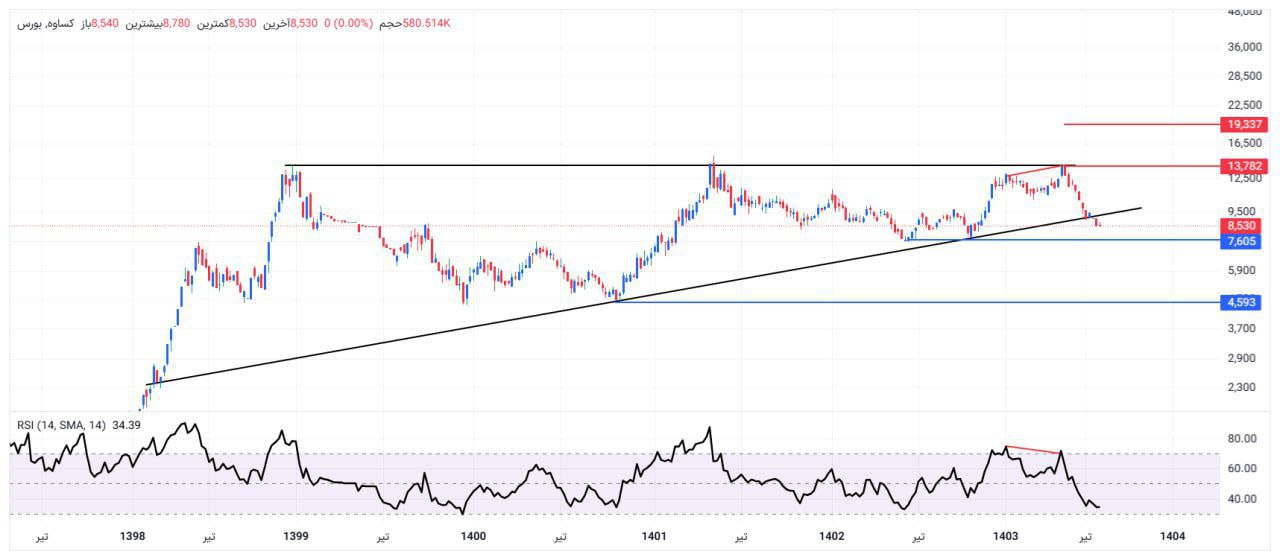Click the 5,900 price axis label
The image size is (1280, 560).
point(1243,270)
